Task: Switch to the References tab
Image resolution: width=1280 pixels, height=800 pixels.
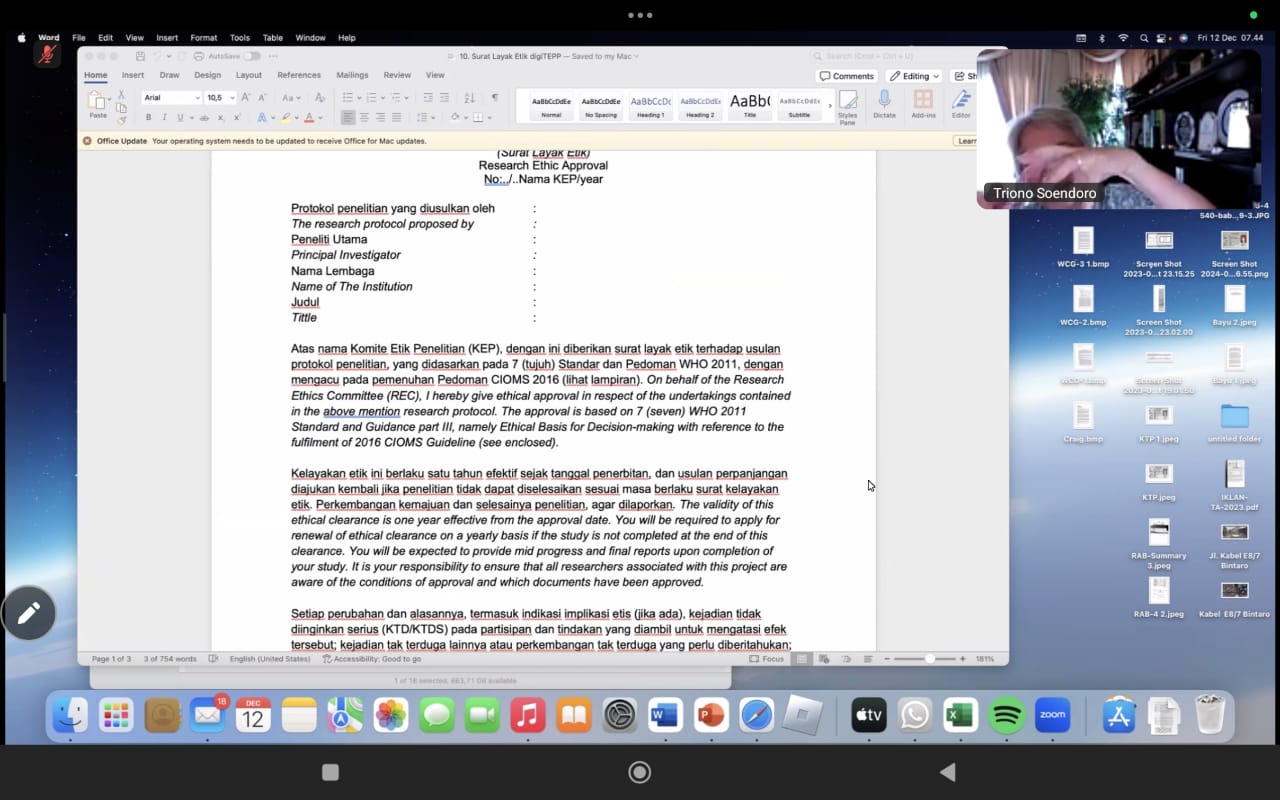Action: [x=299, y=75]
